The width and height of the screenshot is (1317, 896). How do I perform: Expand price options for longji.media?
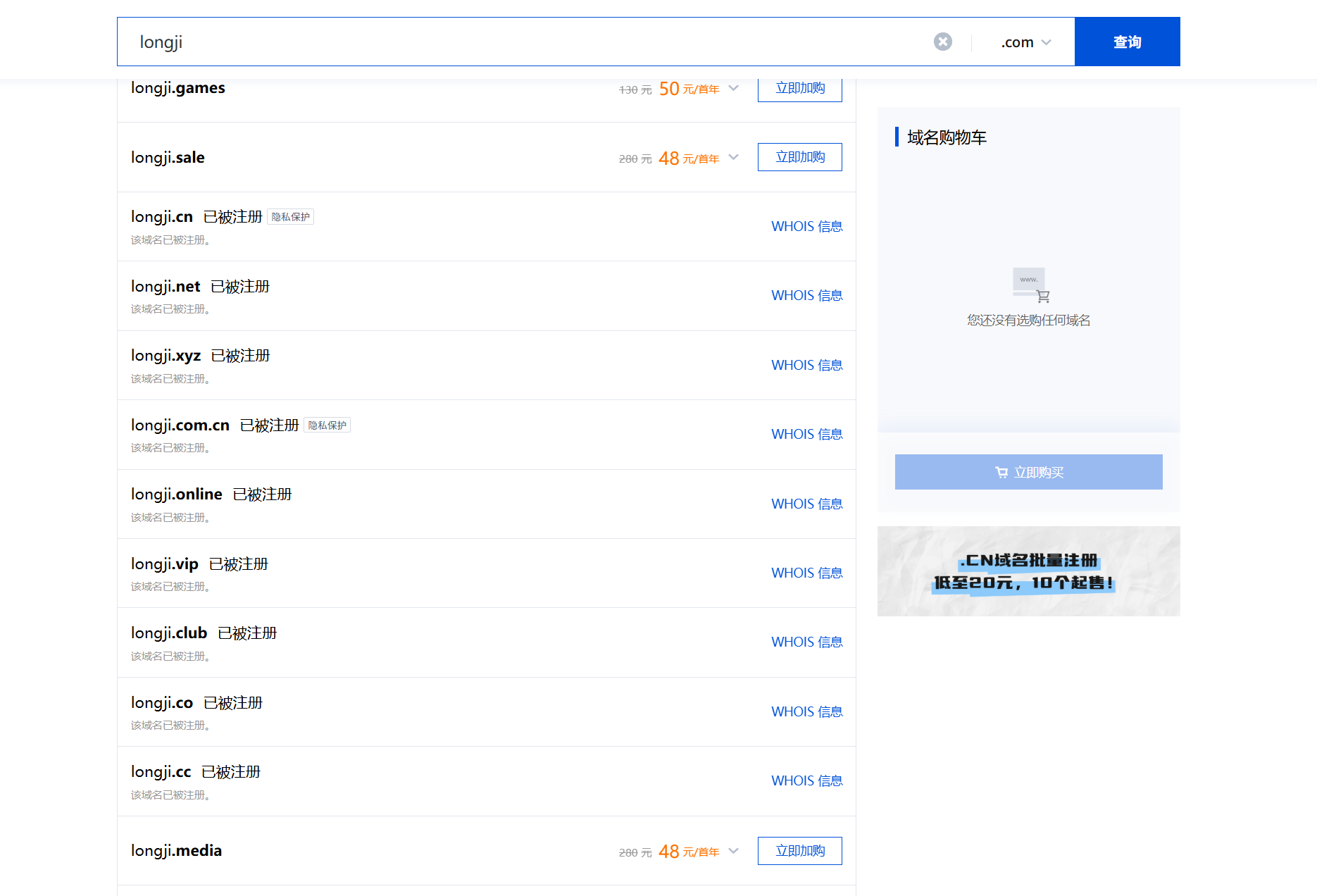pyautogui.click(x=734, y=851)
